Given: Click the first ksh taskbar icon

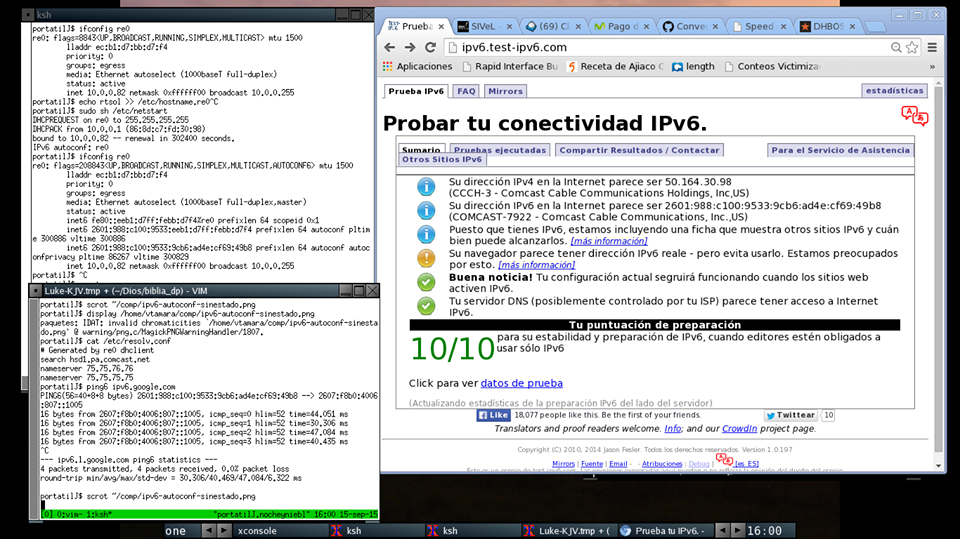Looking at the screenshot, I should 336,530.
